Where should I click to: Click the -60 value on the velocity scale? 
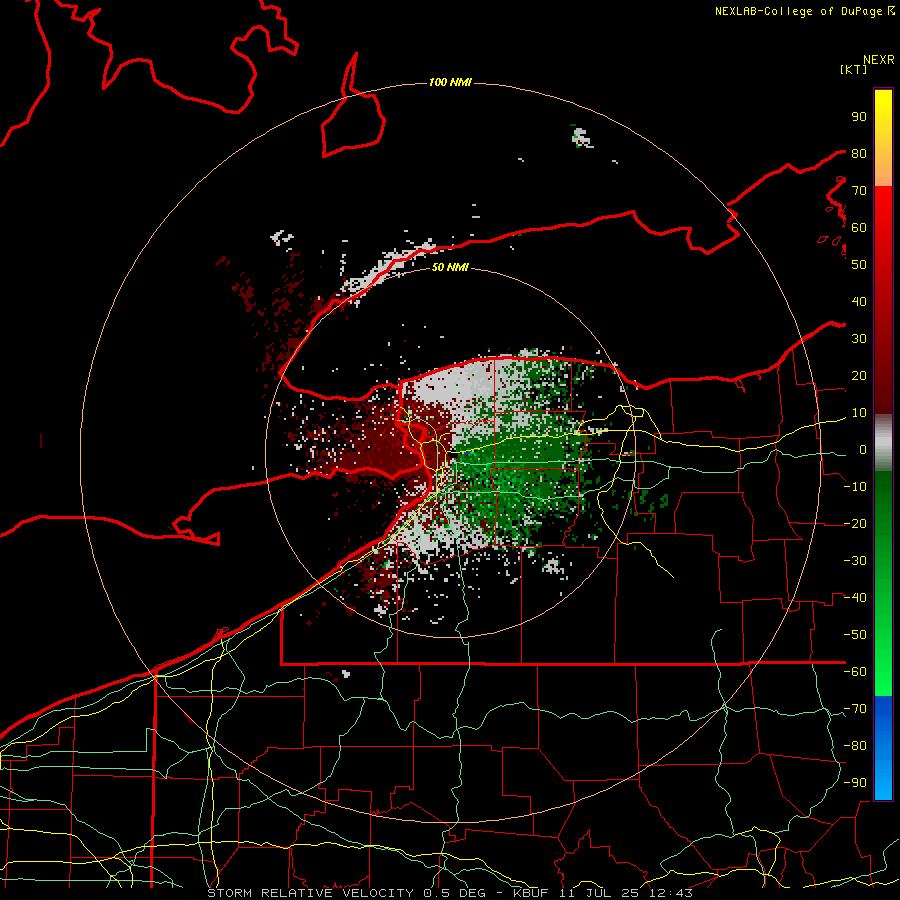click(855, 672)
